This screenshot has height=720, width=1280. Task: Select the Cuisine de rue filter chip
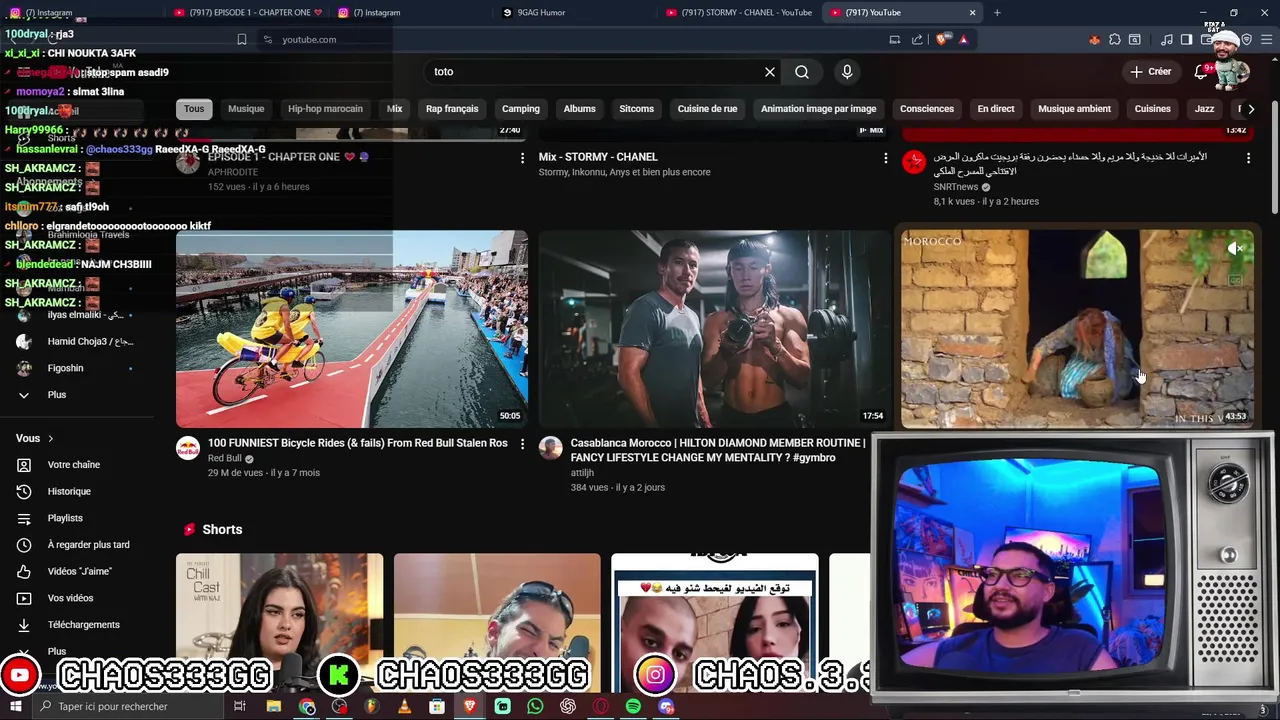pyautogui.click(x=707, y=109)
